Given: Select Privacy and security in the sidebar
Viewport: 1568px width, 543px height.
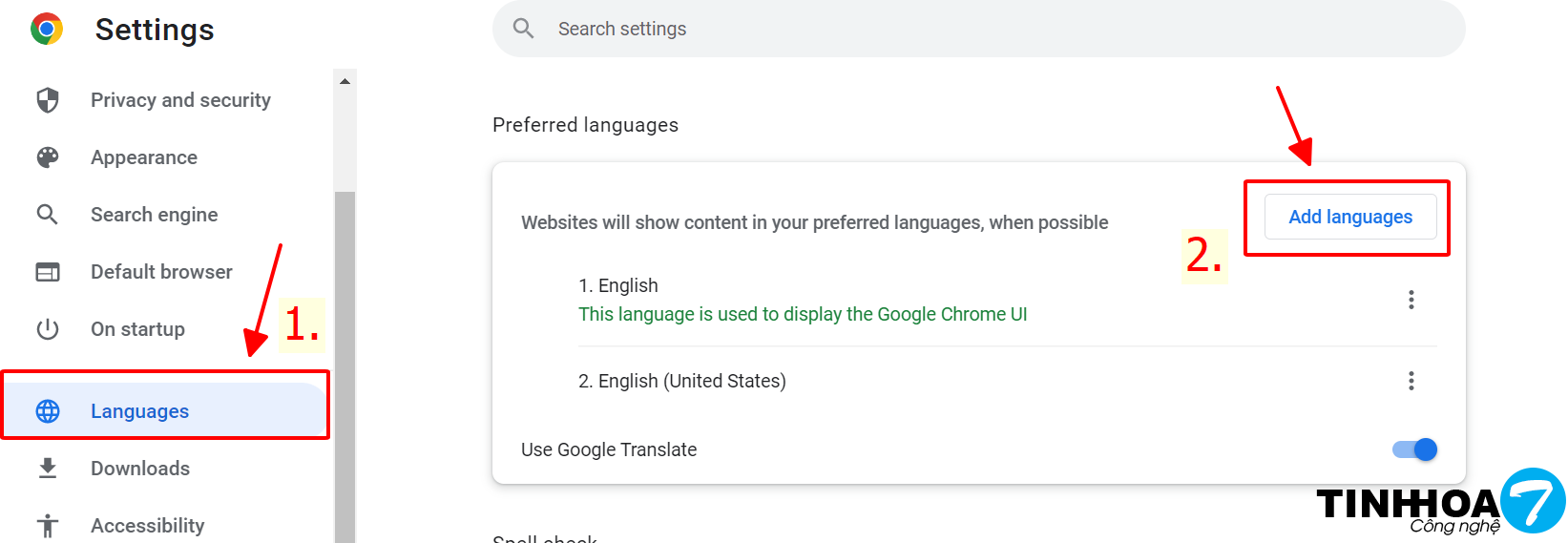Looking at the screenshot, I should [180, 100].
